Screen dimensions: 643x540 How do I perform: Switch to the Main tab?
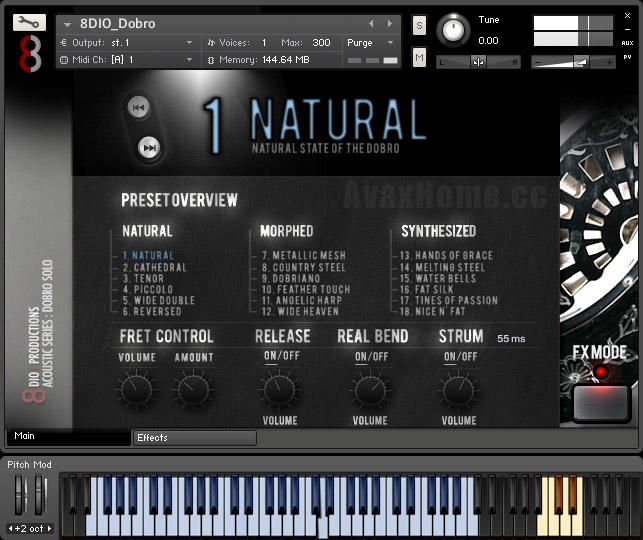click(x=68, y=437)
